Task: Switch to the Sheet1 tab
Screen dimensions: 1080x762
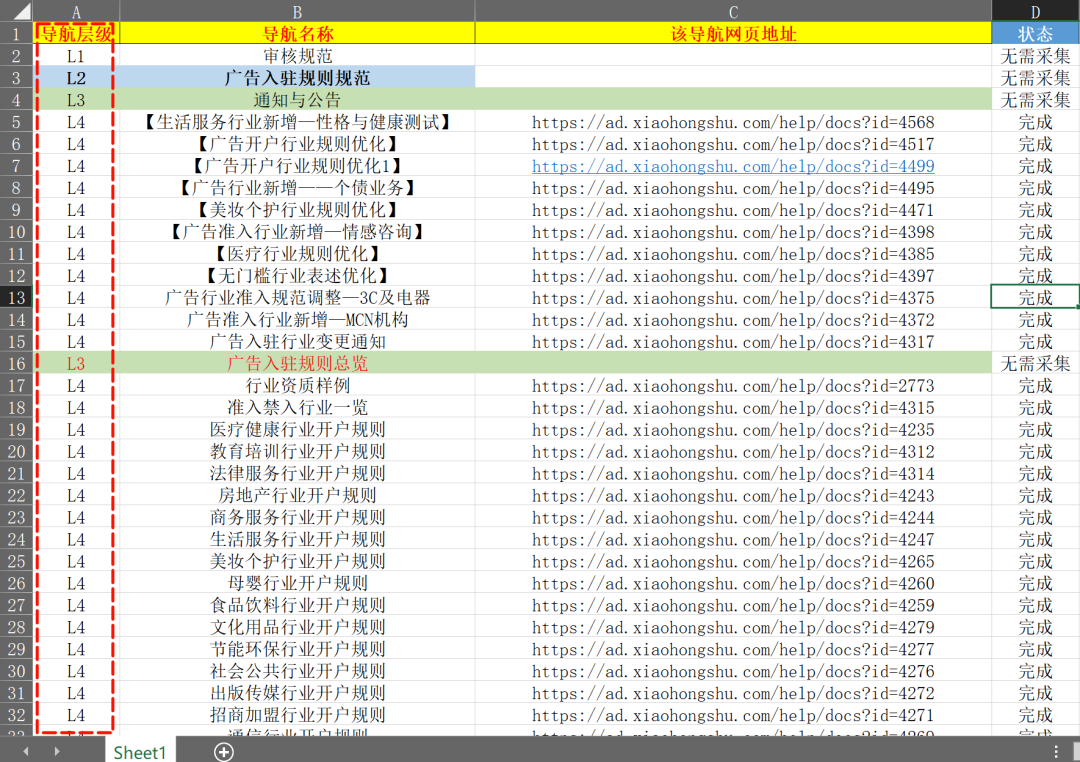Action: click(x=139, y=752)
